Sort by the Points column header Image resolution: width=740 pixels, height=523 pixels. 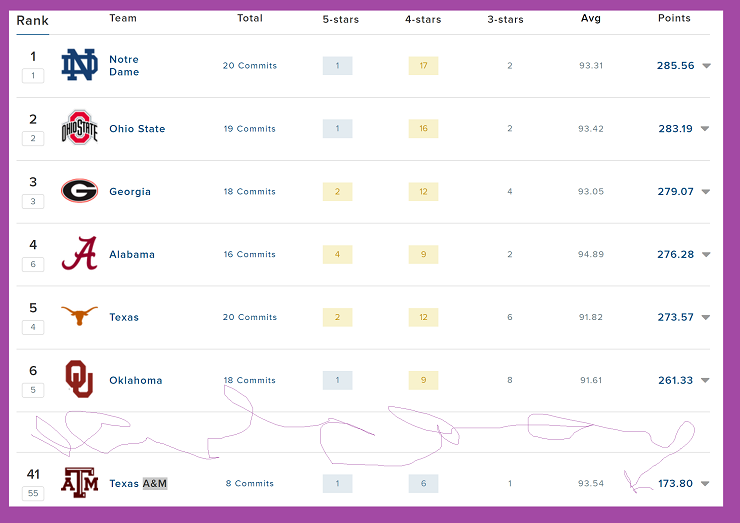click(674, 18)
